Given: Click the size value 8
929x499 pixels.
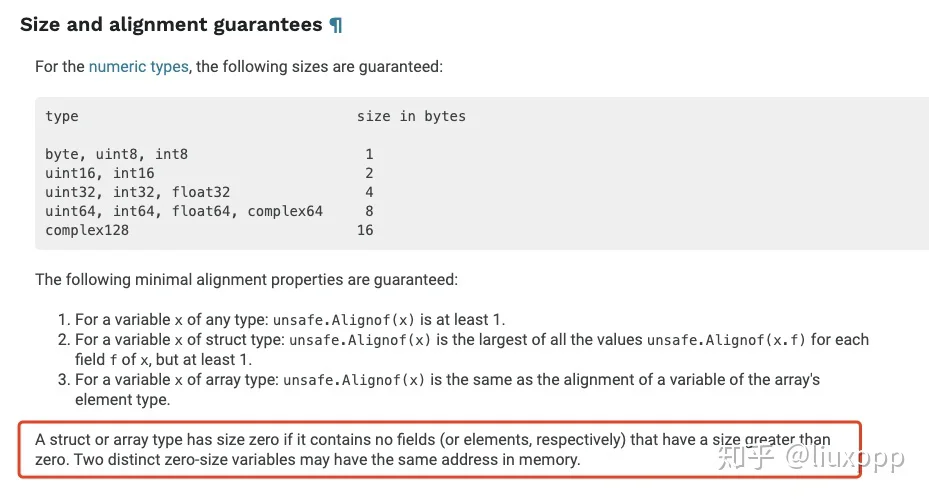Looking at the screenshot, I should tap(369, 211).
